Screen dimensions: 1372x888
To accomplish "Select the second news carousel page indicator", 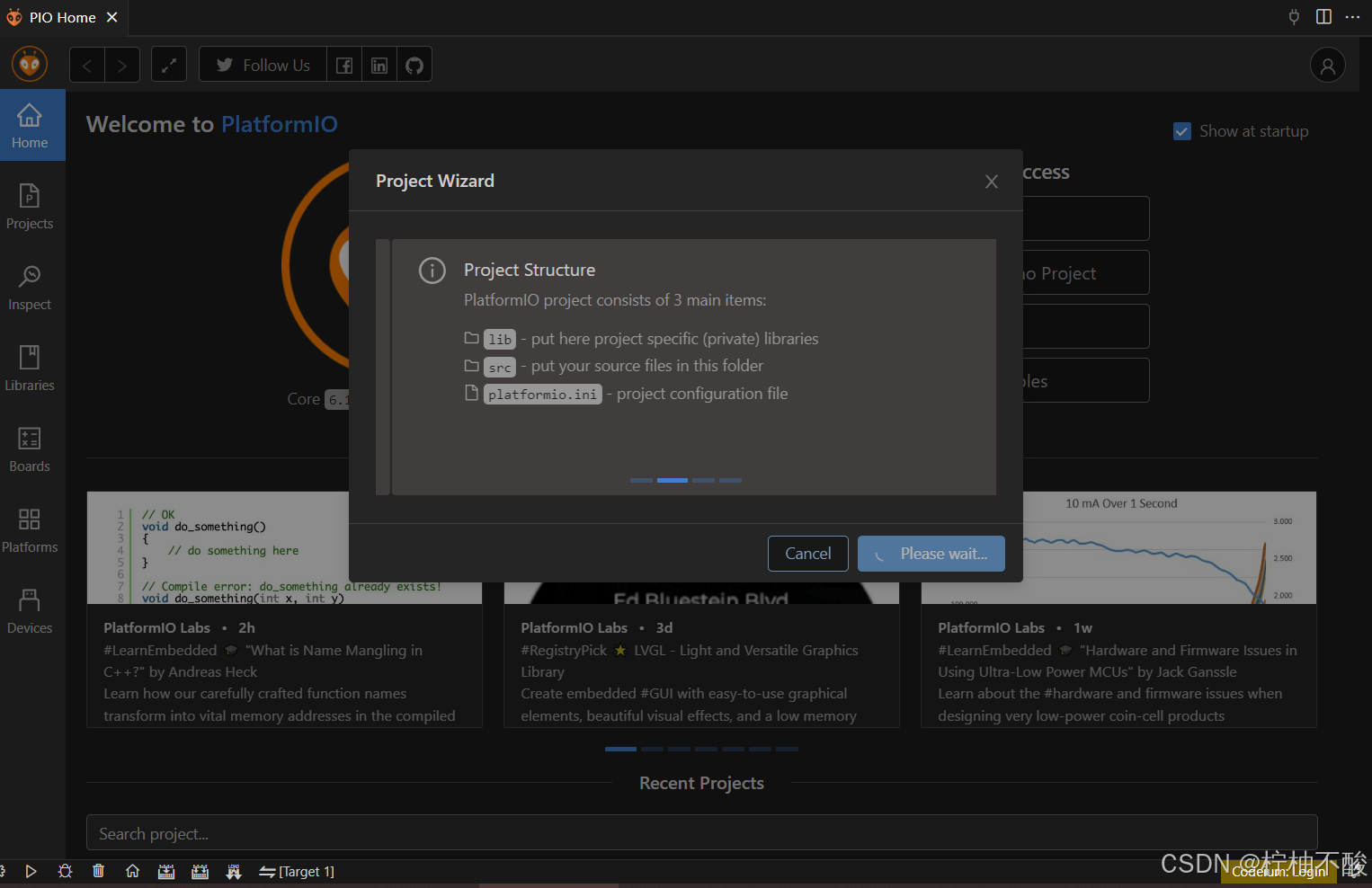I will point(652,749).
